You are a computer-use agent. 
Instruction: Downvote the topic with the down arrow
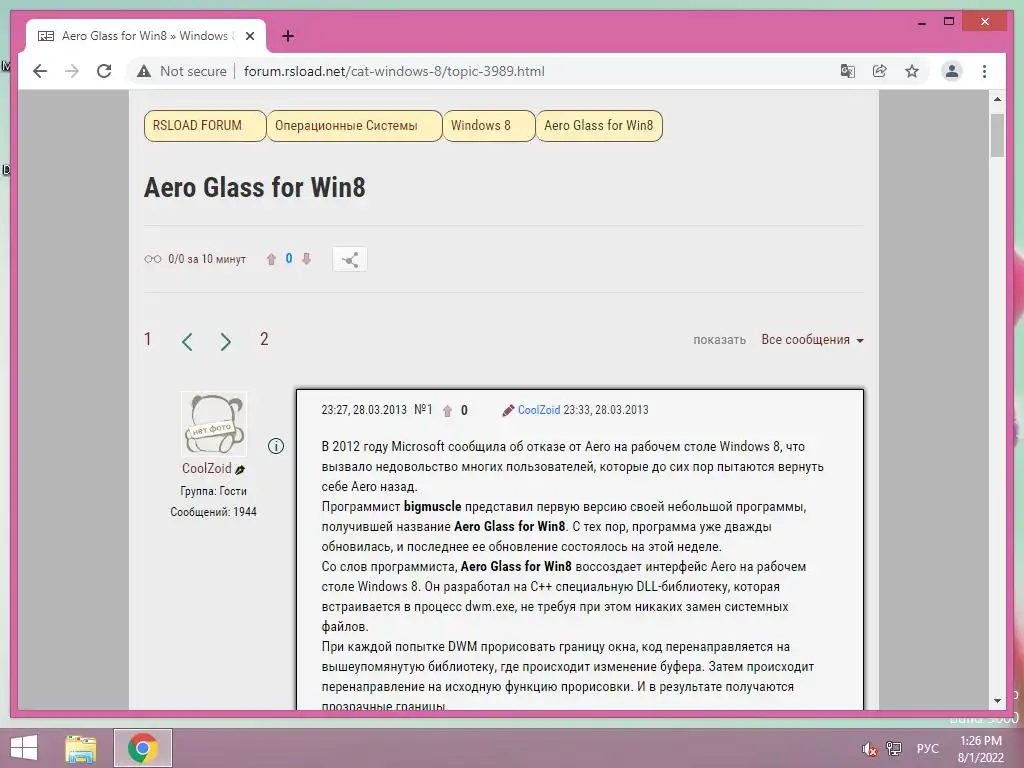pos(306,259)
